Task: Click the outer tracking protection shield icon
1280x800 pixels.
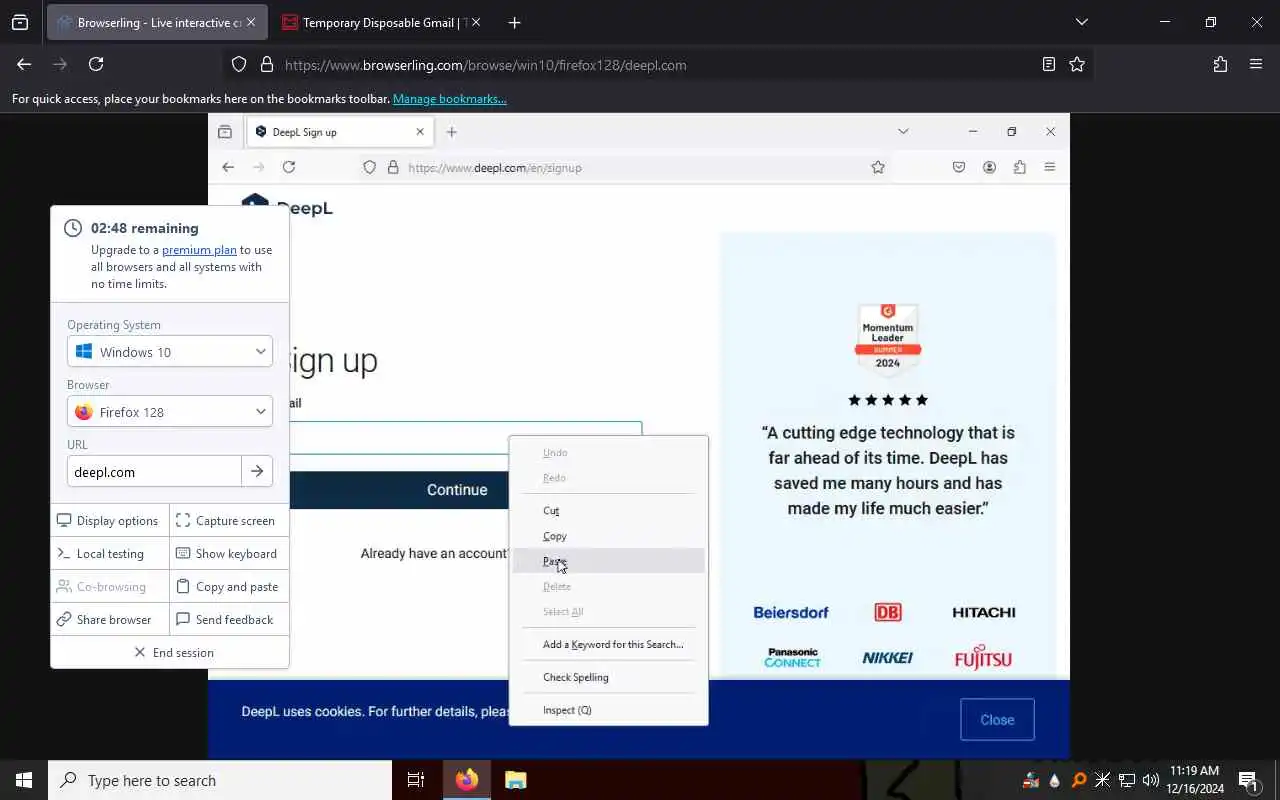Action: (239, 65)
